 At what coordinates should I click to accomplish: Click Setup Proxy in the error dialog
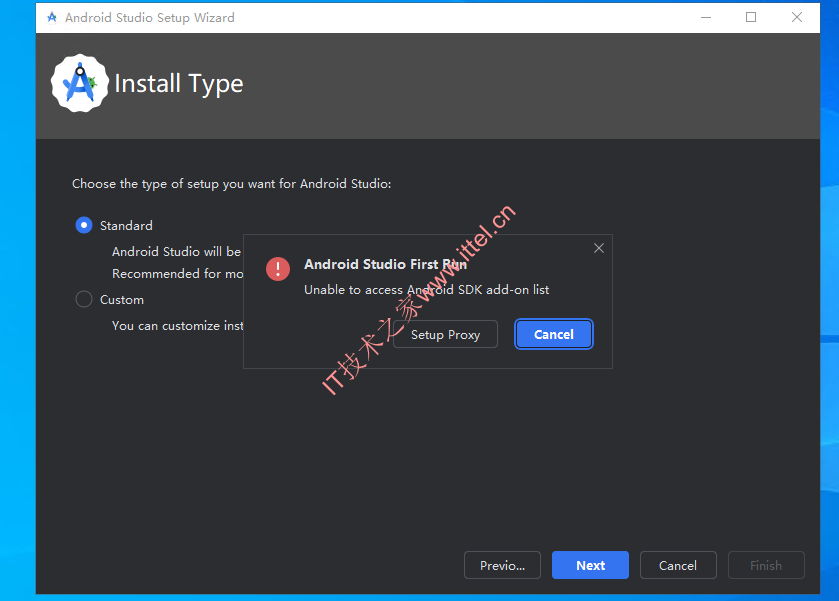coord(445,334)
